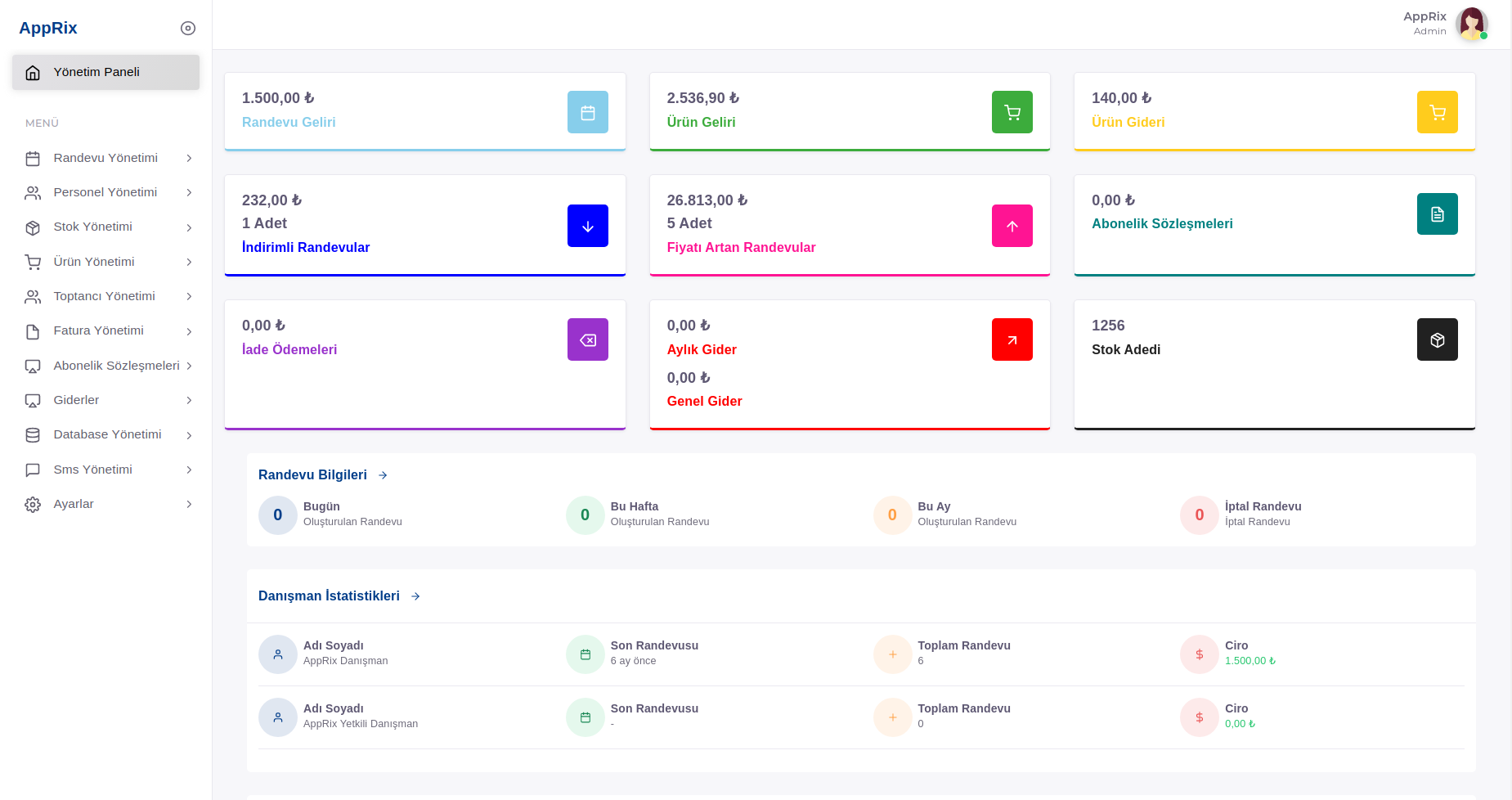Select Yönetim Paneli menu item

[x=105, y=72]
